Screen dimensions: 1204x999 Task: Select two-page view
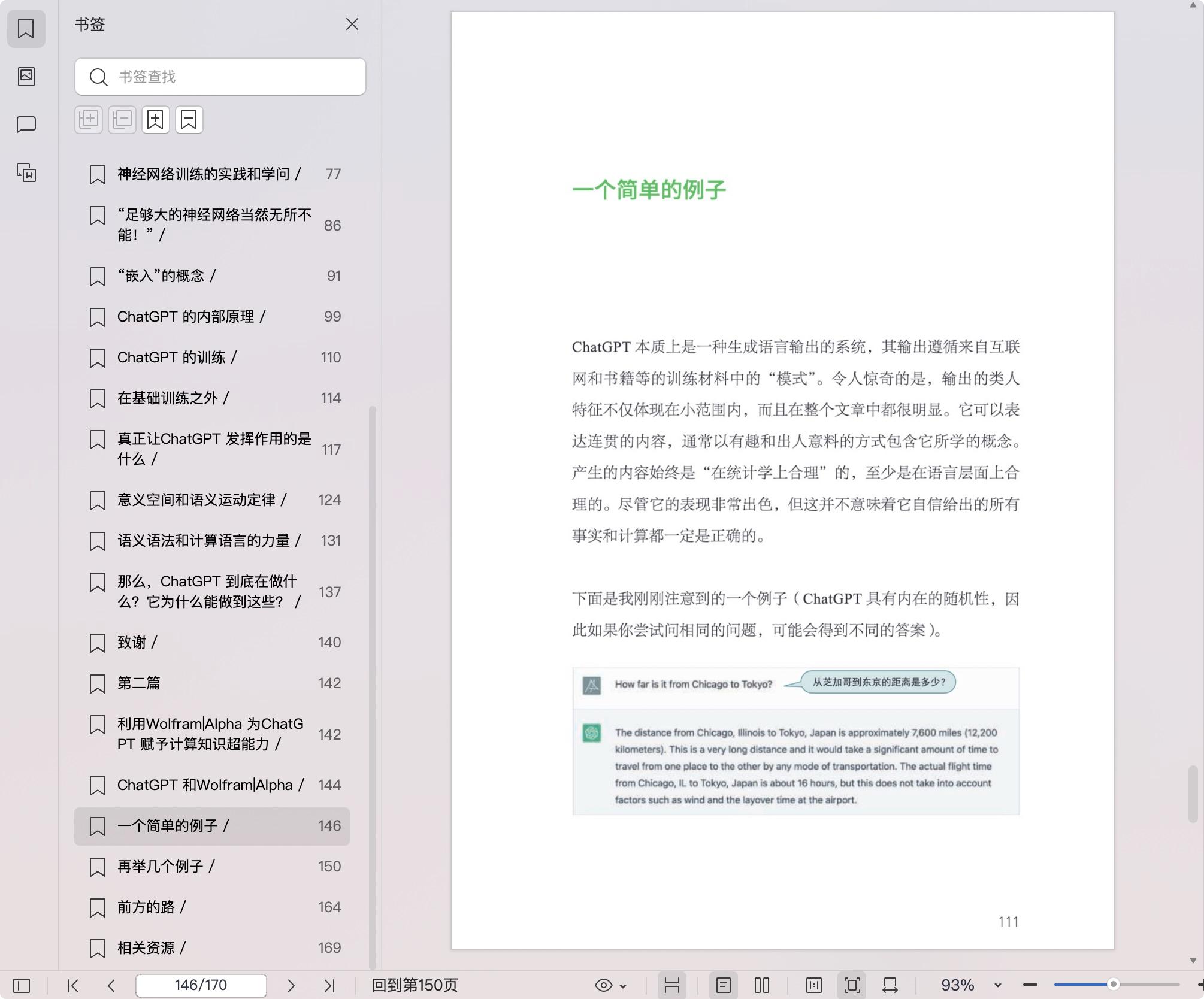click(762, 985)
